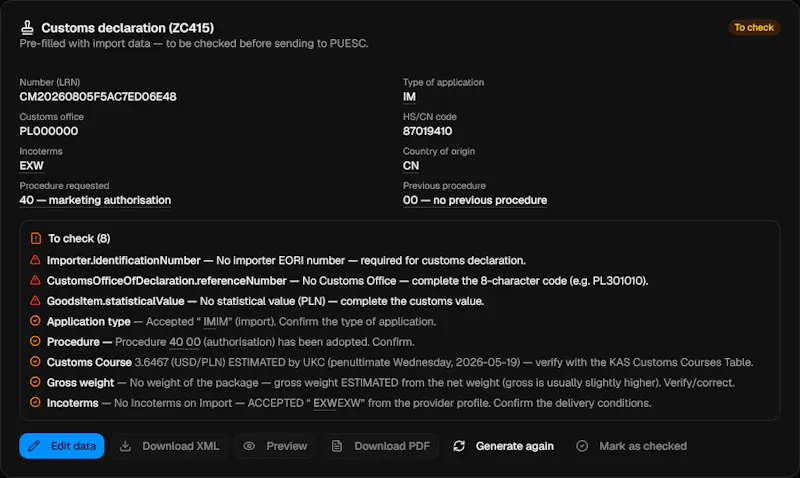Click the underlined 40 00 procedure code

185,342
